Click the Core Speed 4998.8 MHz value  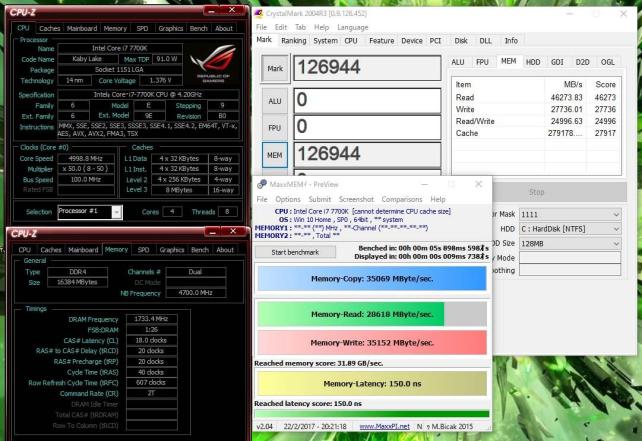86,158
